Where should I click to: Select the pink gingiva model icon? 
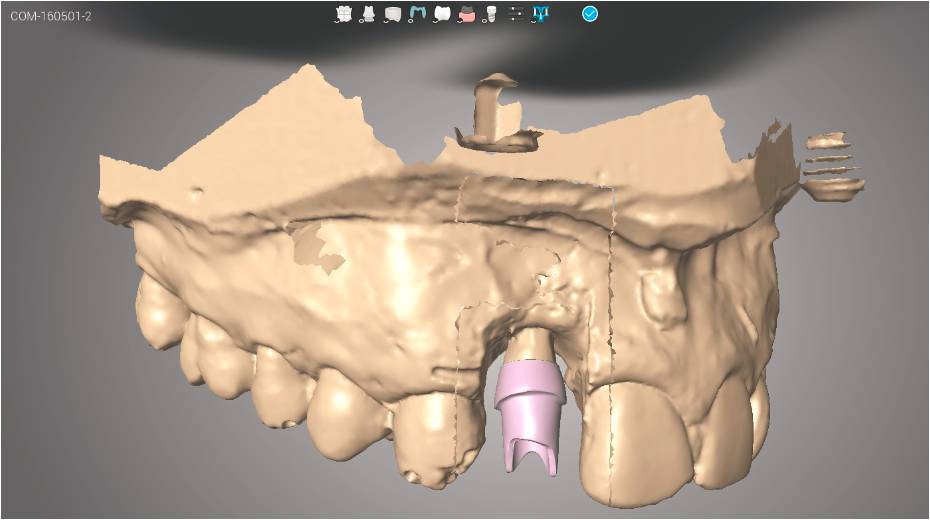point(467,14)
